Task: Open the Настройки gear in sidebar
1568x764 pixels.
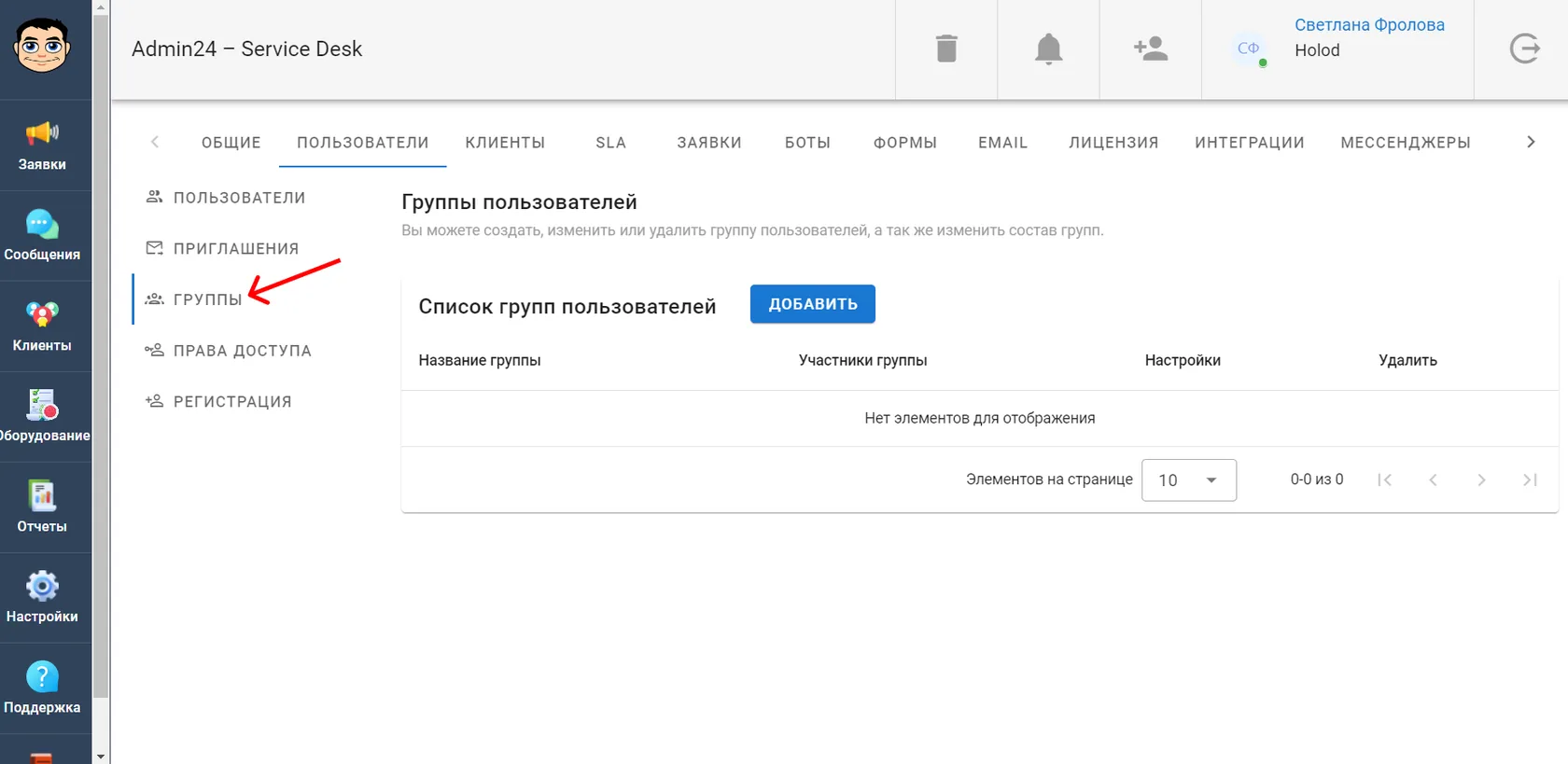Action: click(42, 598)
